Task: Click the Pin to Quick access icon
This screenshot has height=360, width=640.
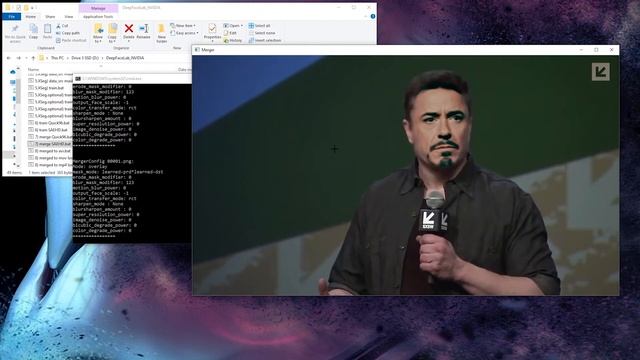Action: (x=15, y=29)
